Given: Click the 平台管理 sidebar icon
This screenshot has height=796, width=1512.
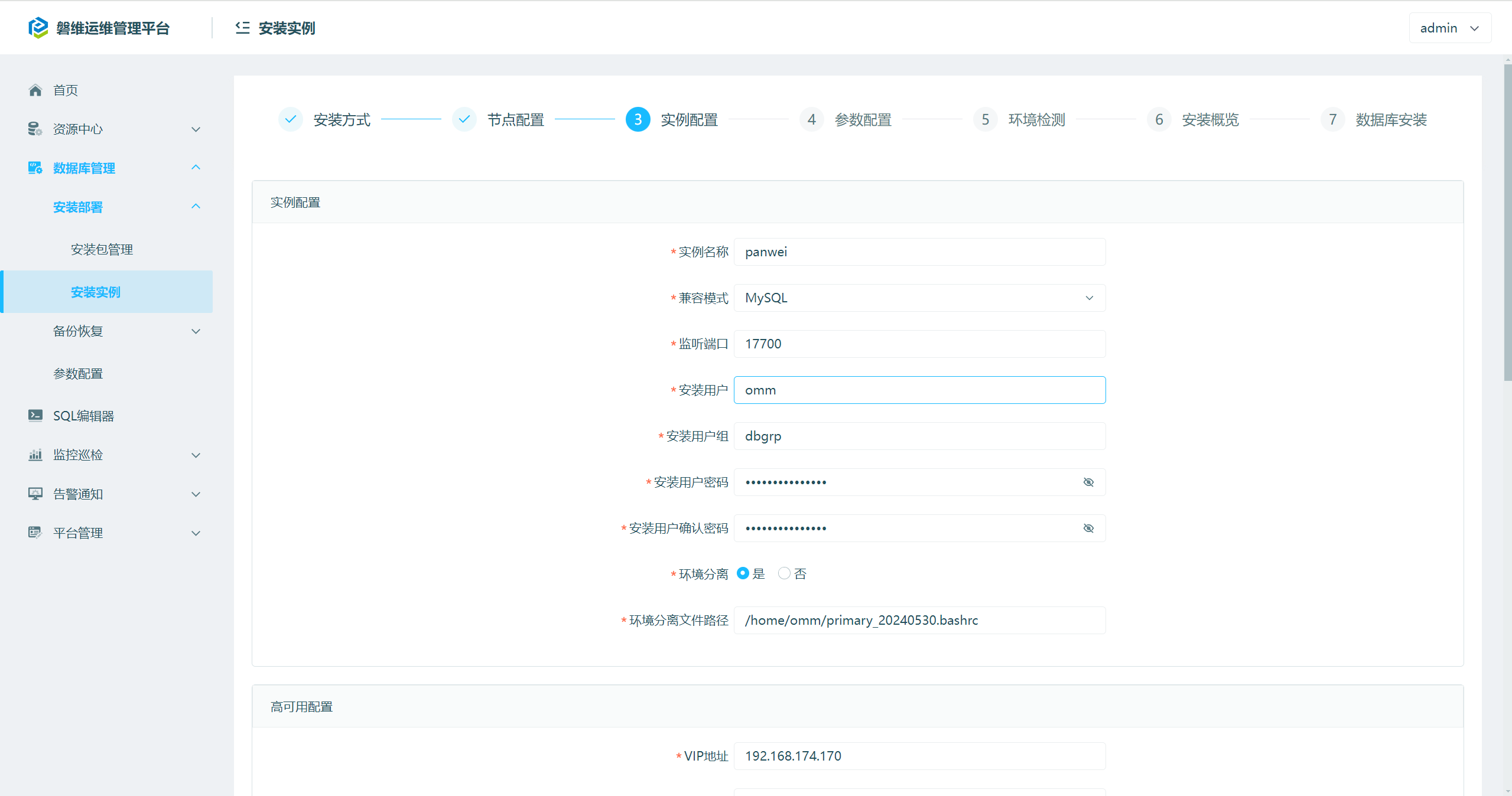Looking at the screenshot, I should [x=35, y=533].
